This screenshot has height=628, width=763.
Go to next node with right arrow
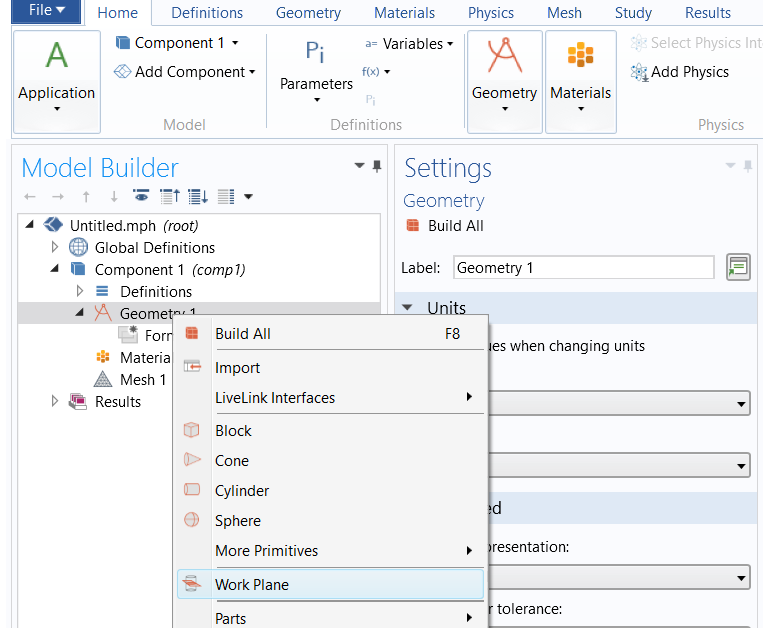[58, 197]
